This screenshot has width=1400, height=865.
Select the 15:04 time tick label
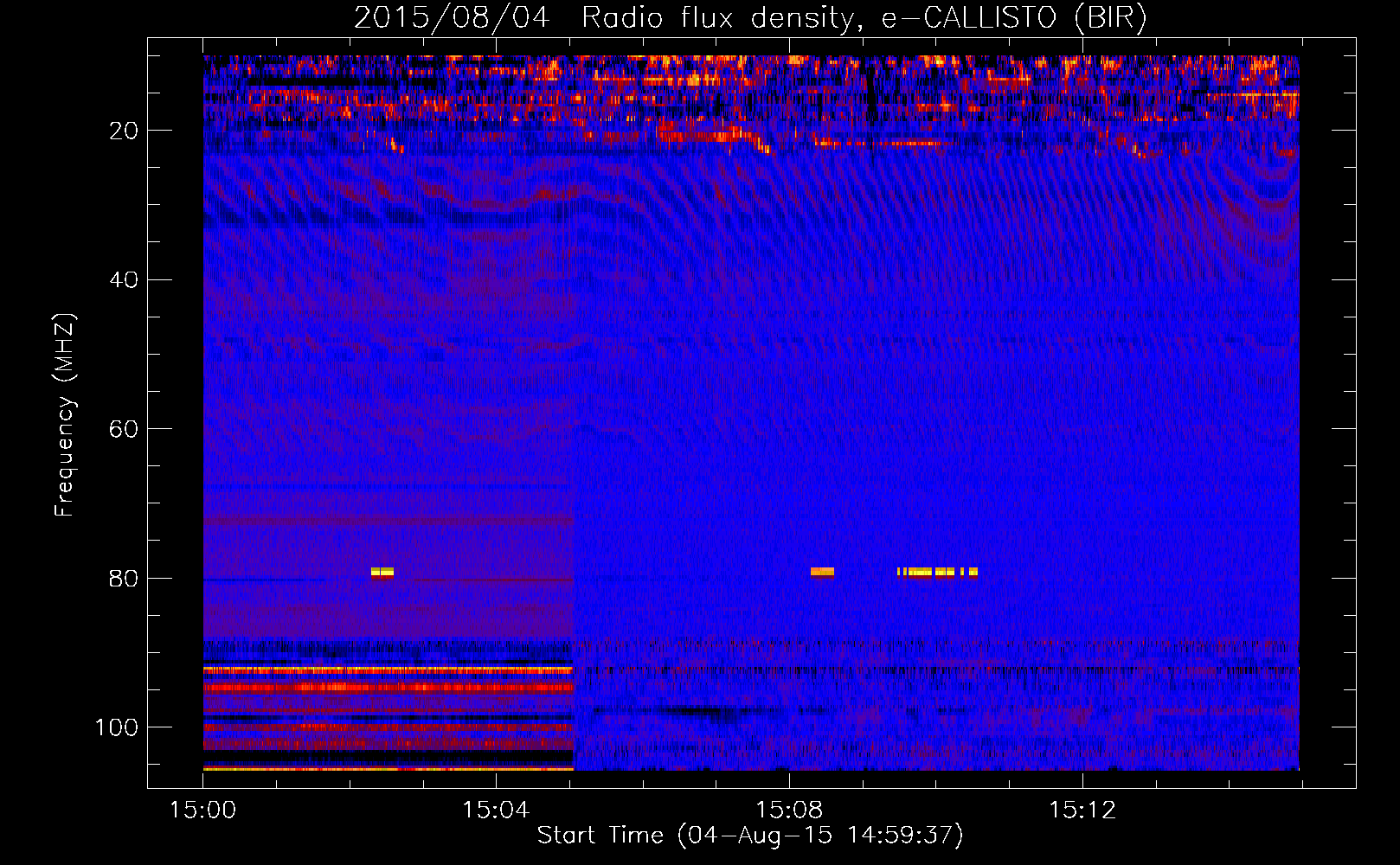496,811
